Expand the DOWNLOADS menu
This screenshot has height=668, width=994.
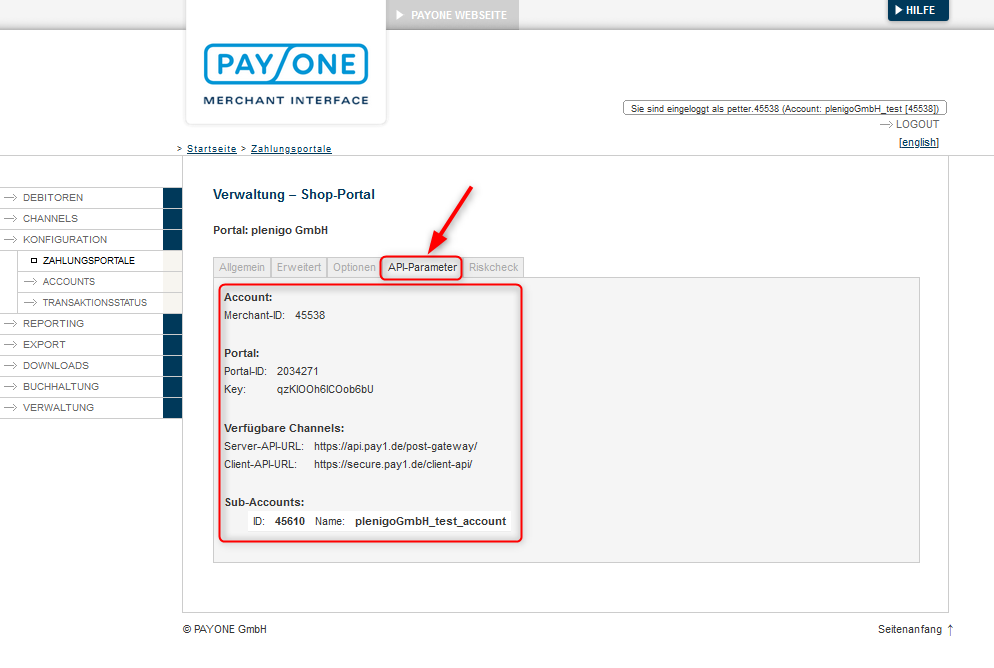56,365
